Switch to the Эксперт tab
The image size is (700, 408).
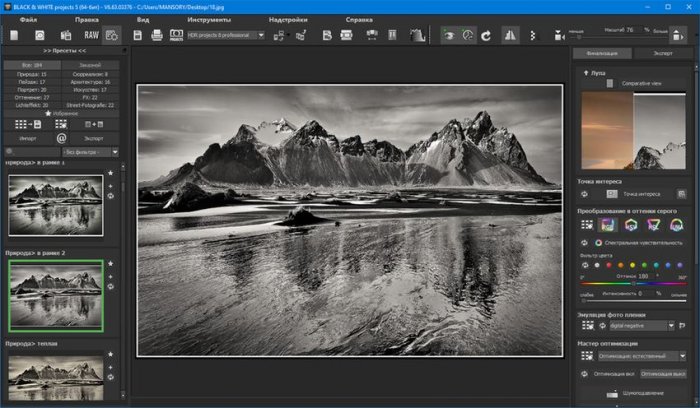point(663,52)
